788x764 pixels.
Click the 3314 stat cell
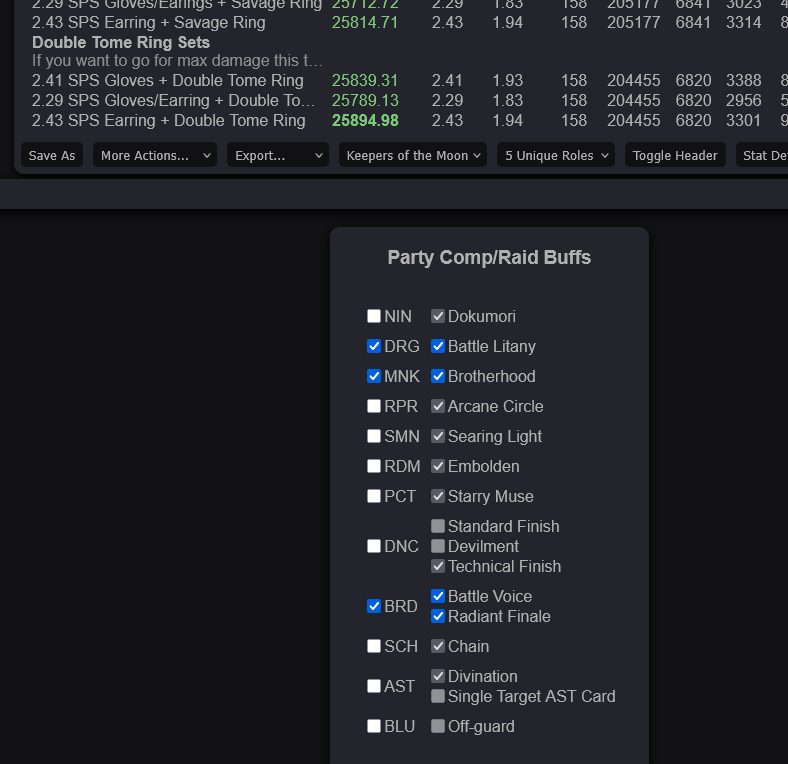(x=743, y=23)
